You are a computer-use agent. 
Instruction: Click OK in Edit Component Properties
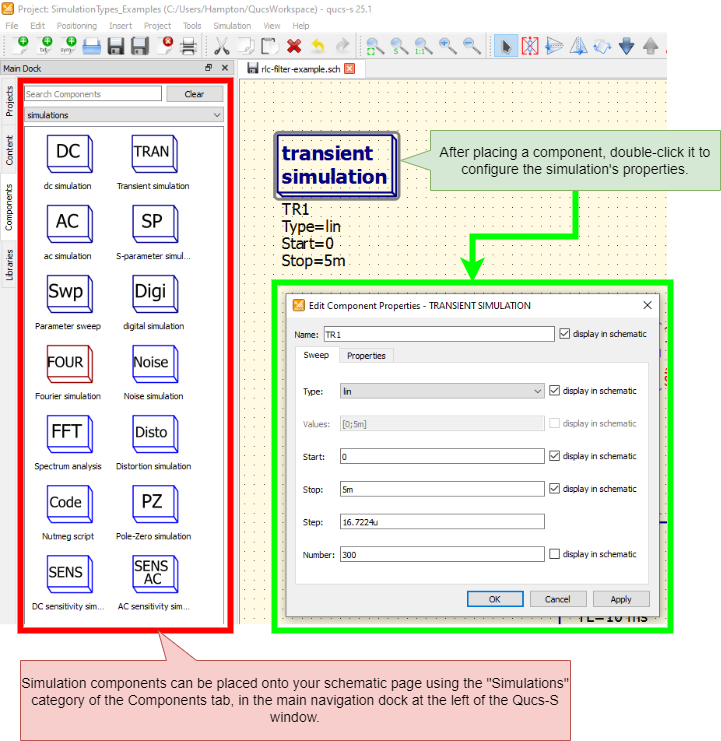pos(495,599)
